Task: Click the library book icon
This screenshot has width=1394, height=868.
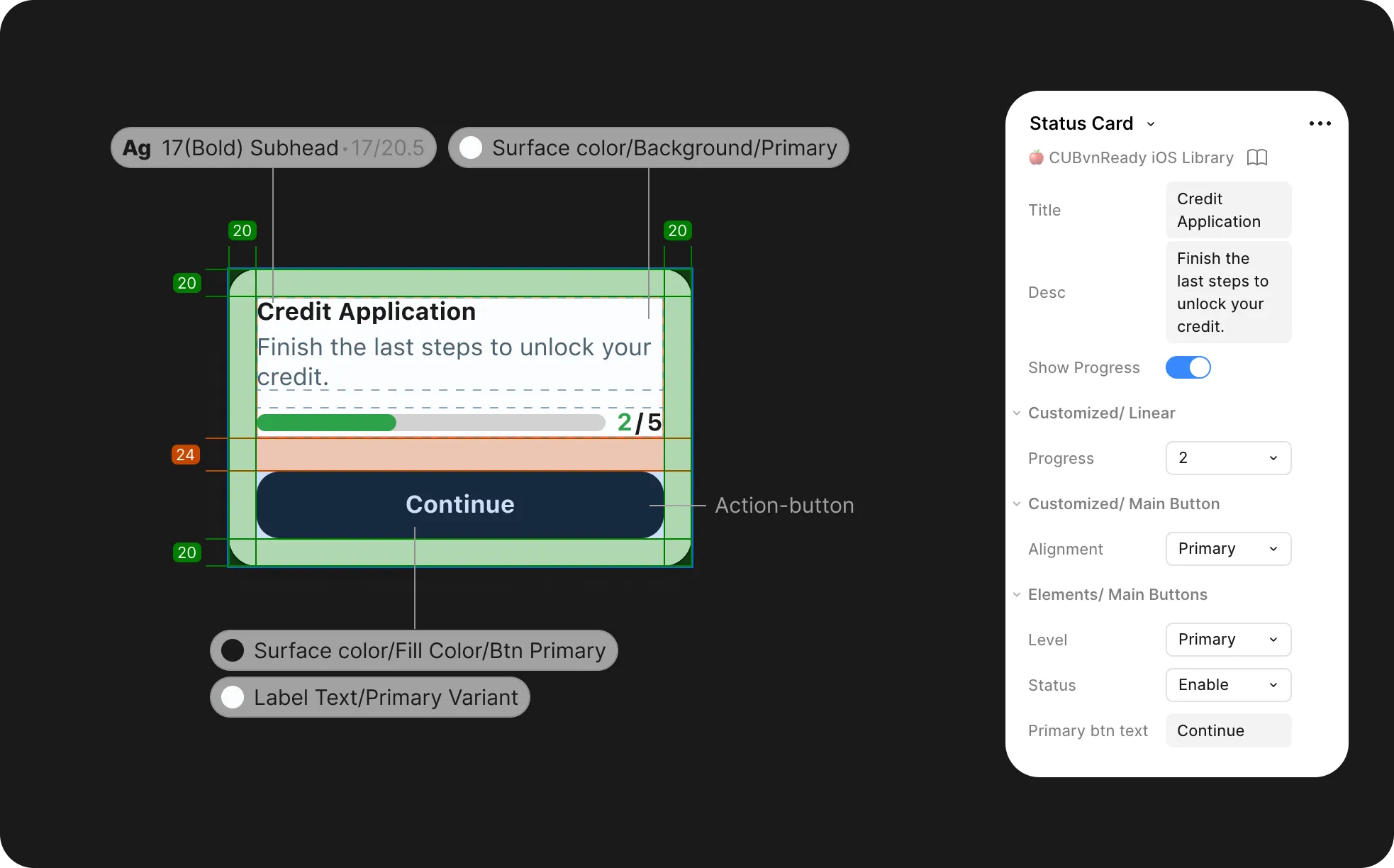Action: 1256,157
